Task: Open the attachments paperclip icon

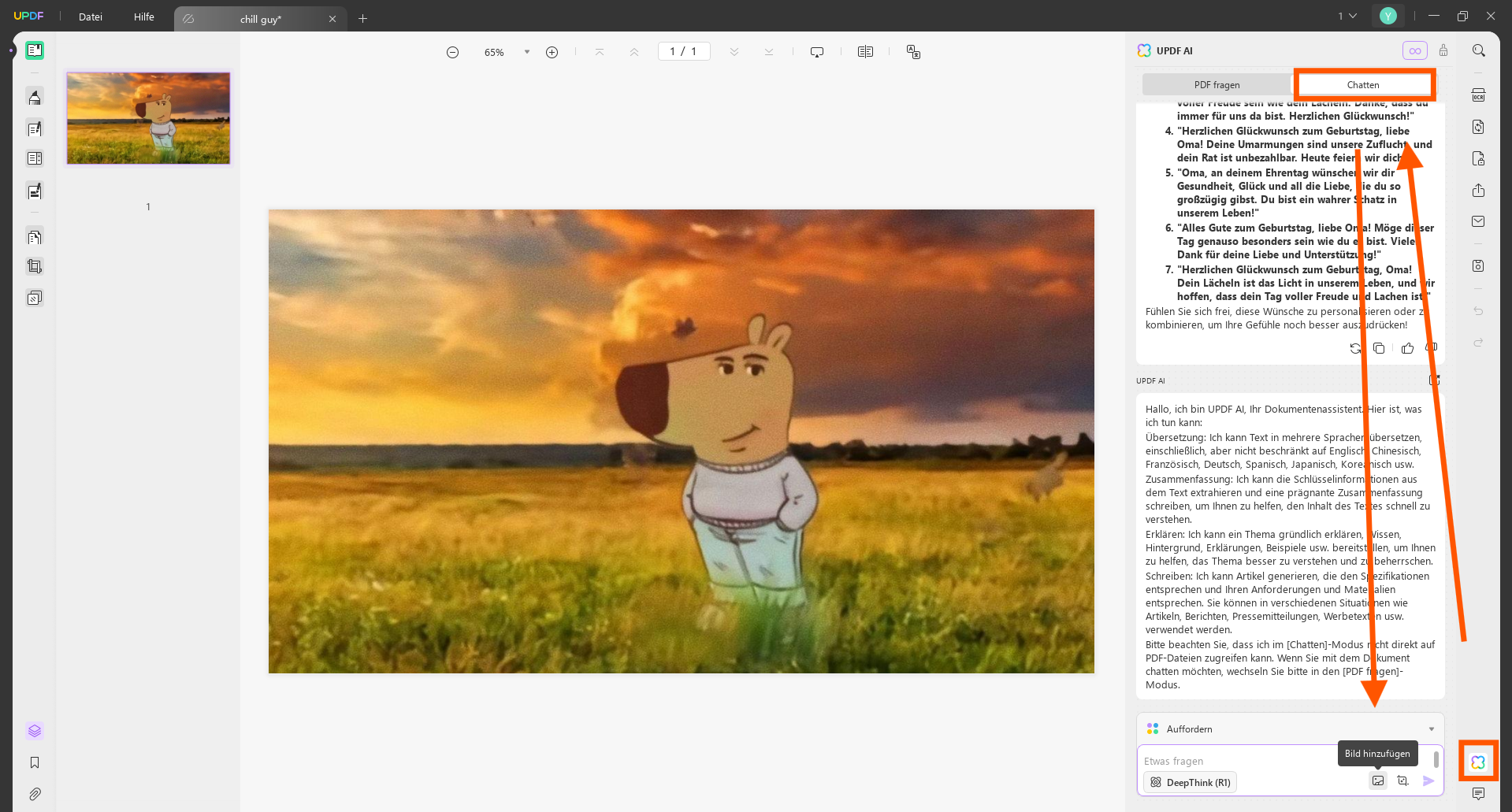Action: click(35, 794)
